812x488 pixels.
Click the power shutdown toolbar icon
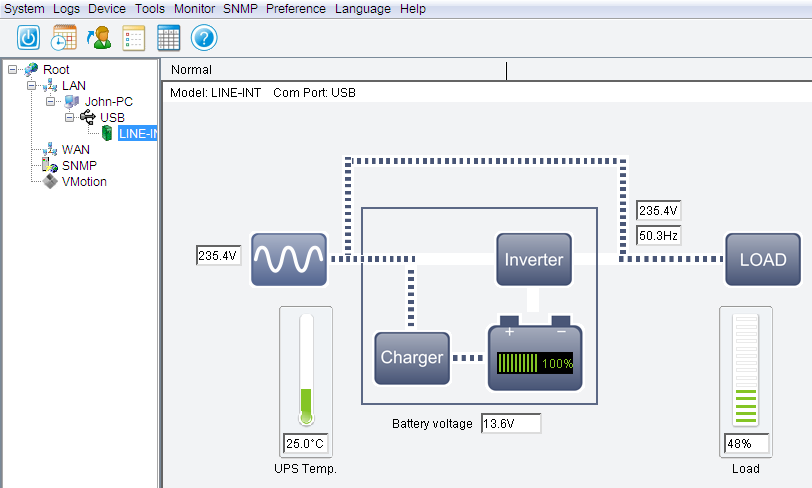[x=28, y=38]
